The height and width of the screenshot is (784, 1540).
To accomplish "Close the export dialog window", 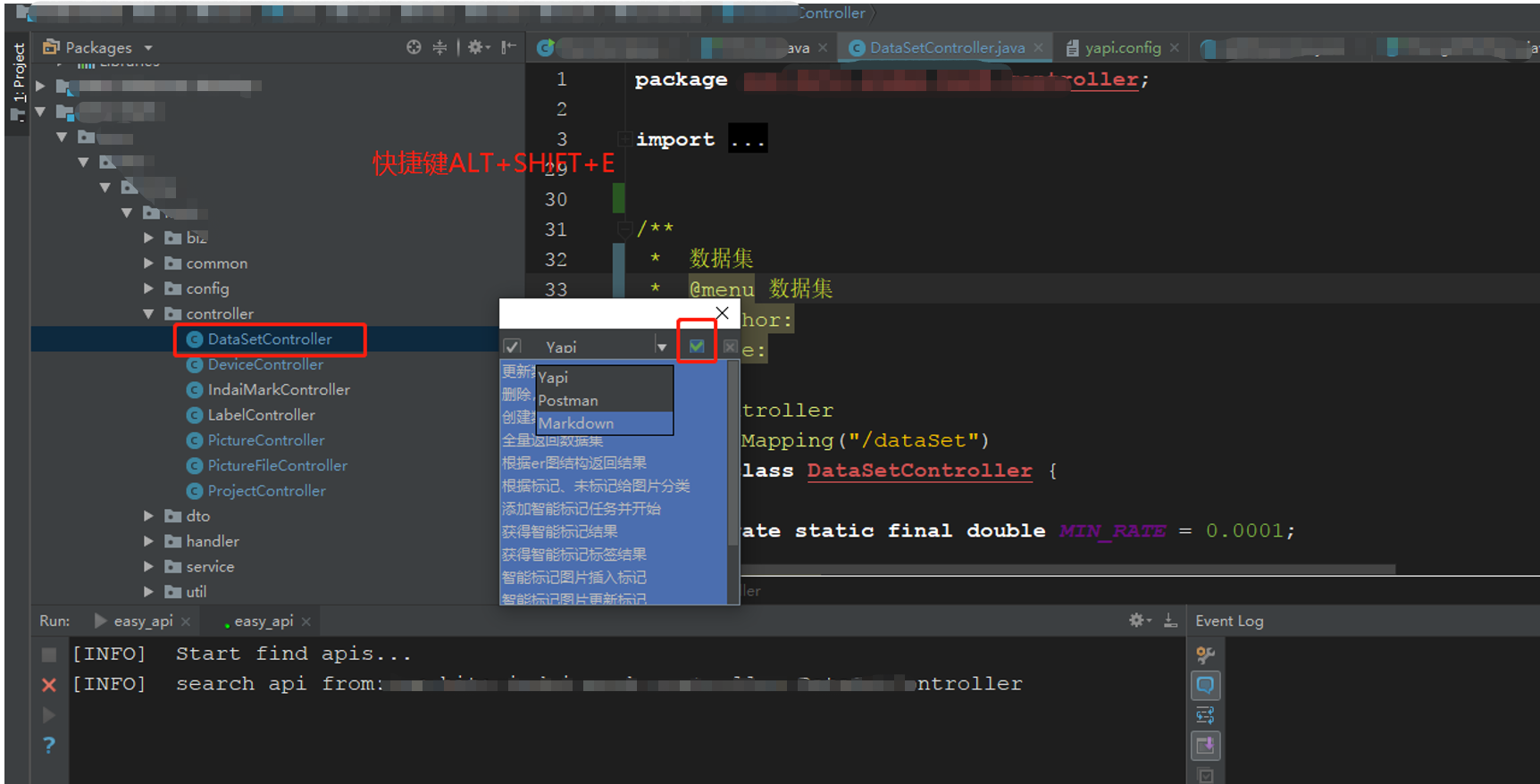I will (723, 313).
